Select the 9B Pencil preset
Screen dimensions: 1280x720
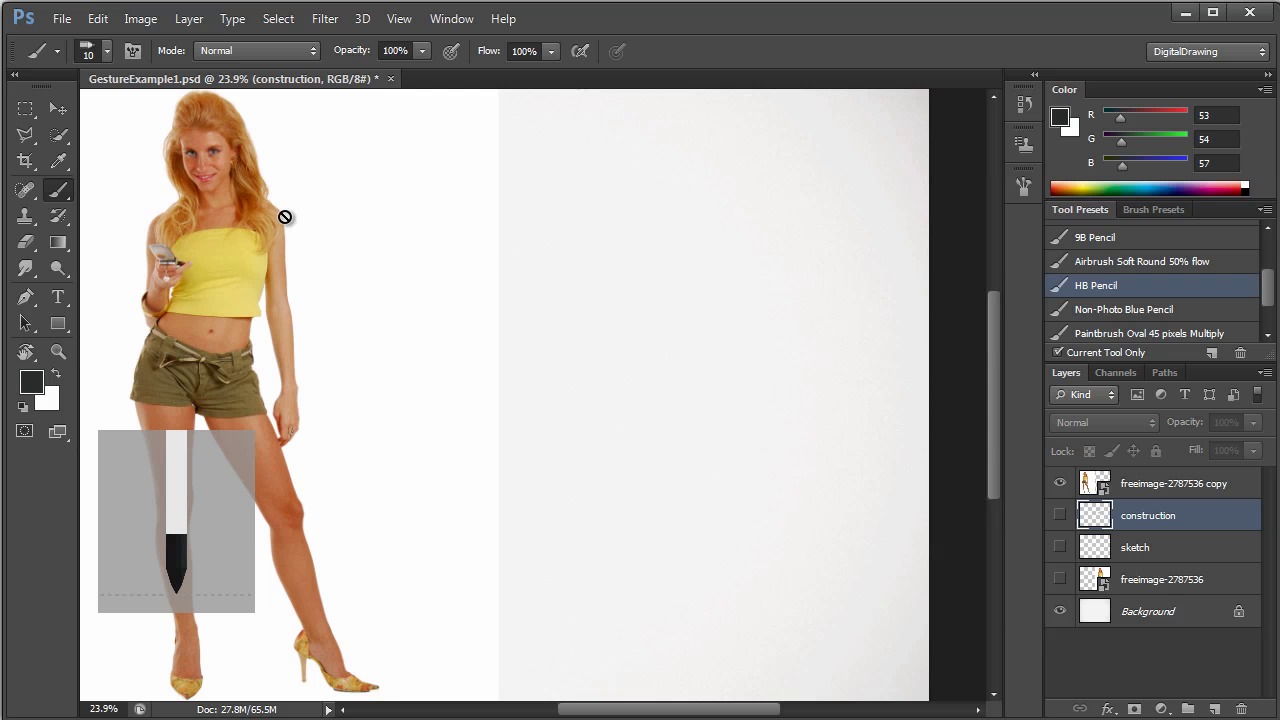pos(1094,237)
